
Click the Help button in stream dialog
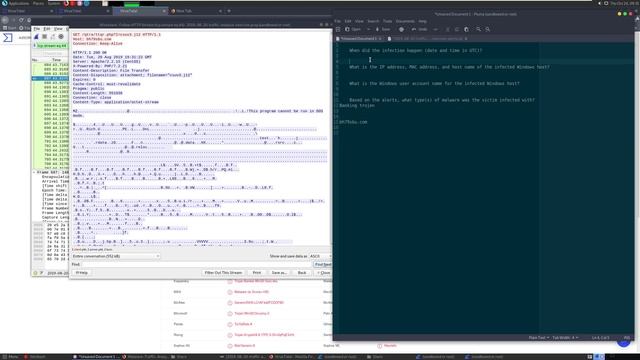click(x=82, y=273)
